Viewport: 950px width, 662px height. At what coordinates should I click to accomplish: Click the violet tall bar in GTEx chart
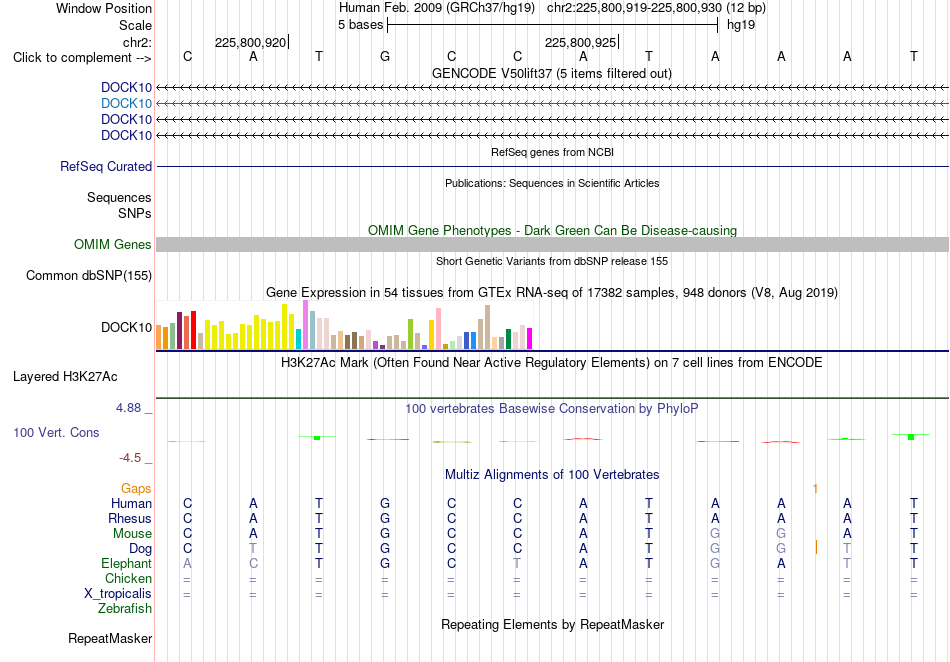305,325
